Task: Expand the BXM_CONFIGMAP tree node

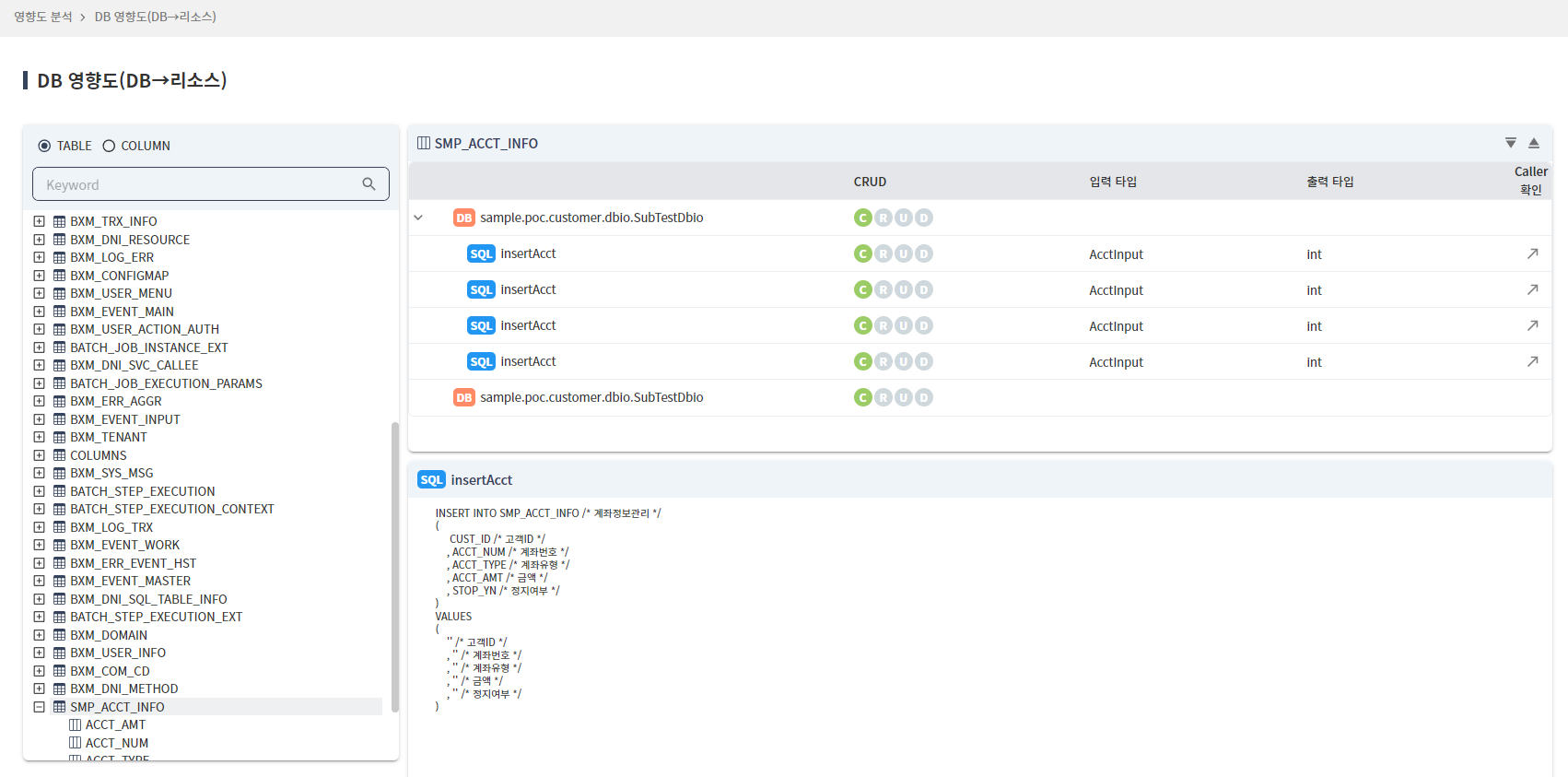Action: pyautogui.click(x=39, y=276)
